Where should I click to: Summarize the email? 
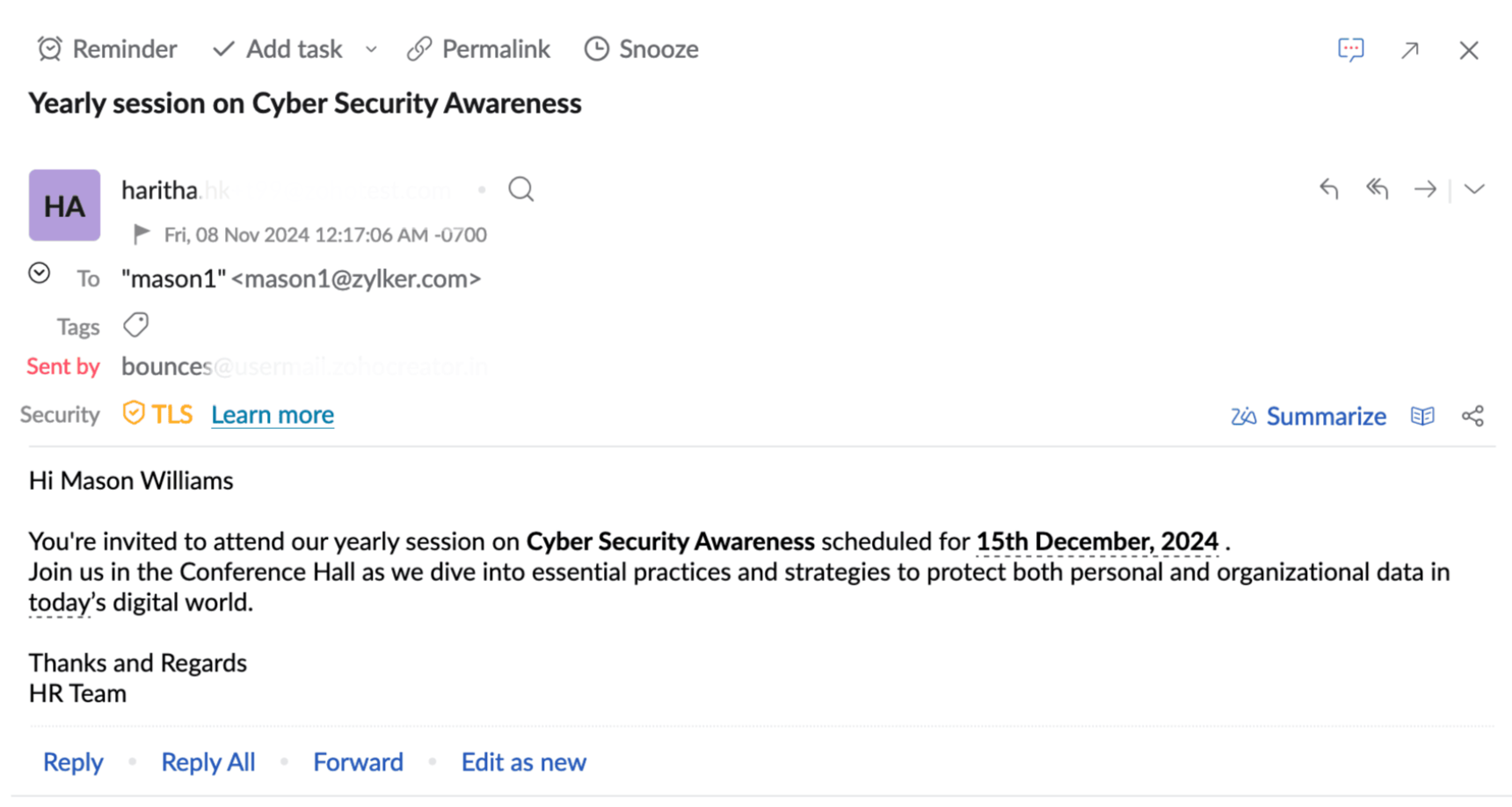point(1309,416)
